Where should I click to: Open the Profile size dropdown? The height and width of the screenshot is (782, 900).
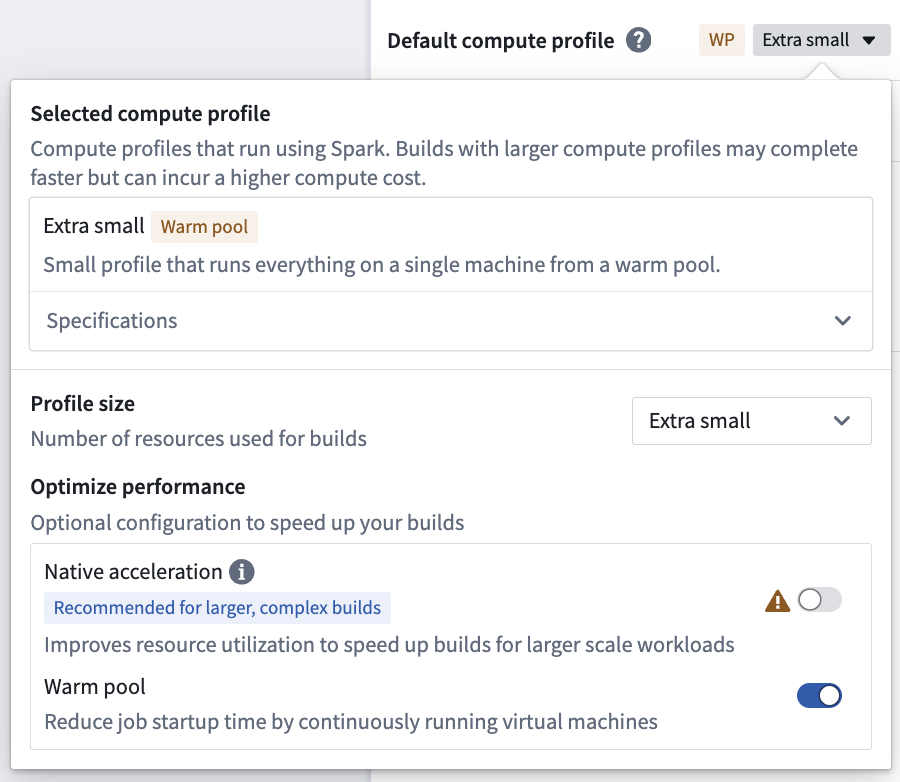click(751, 421)
